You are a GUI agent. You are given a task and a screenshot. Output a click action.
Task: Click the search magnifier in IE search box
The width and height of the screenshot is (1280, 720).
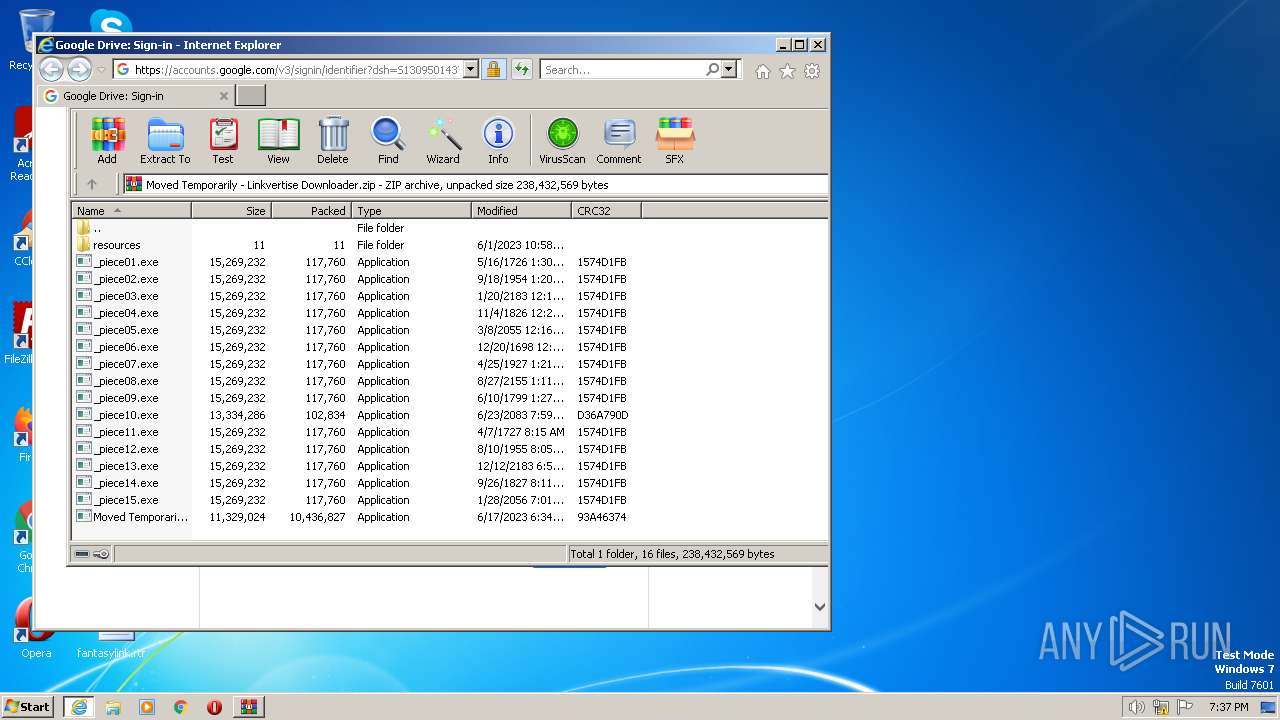pyautogui.click(x=712, y=70)
